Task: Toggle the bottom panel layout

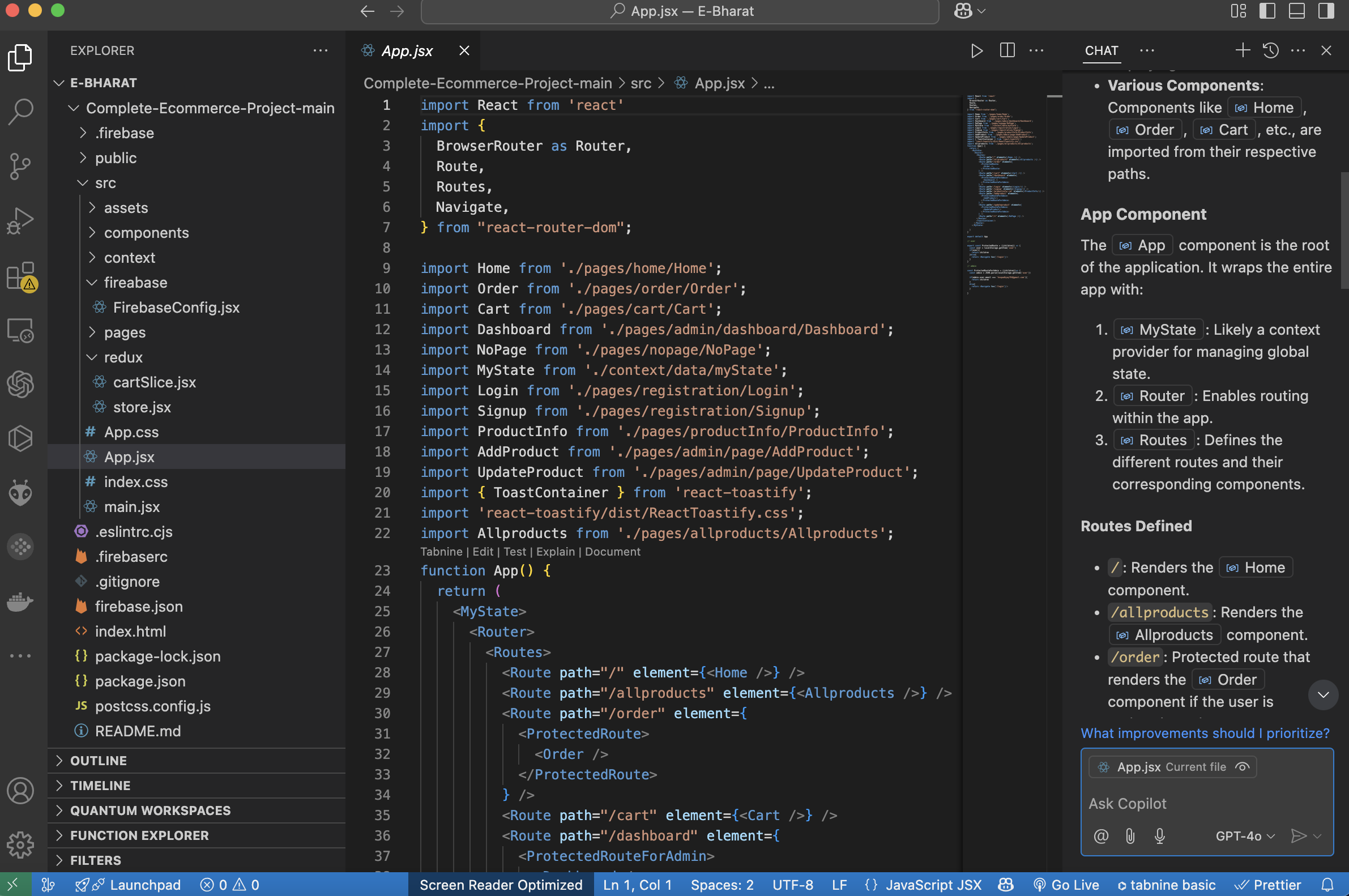Action: click(1296, 11)
